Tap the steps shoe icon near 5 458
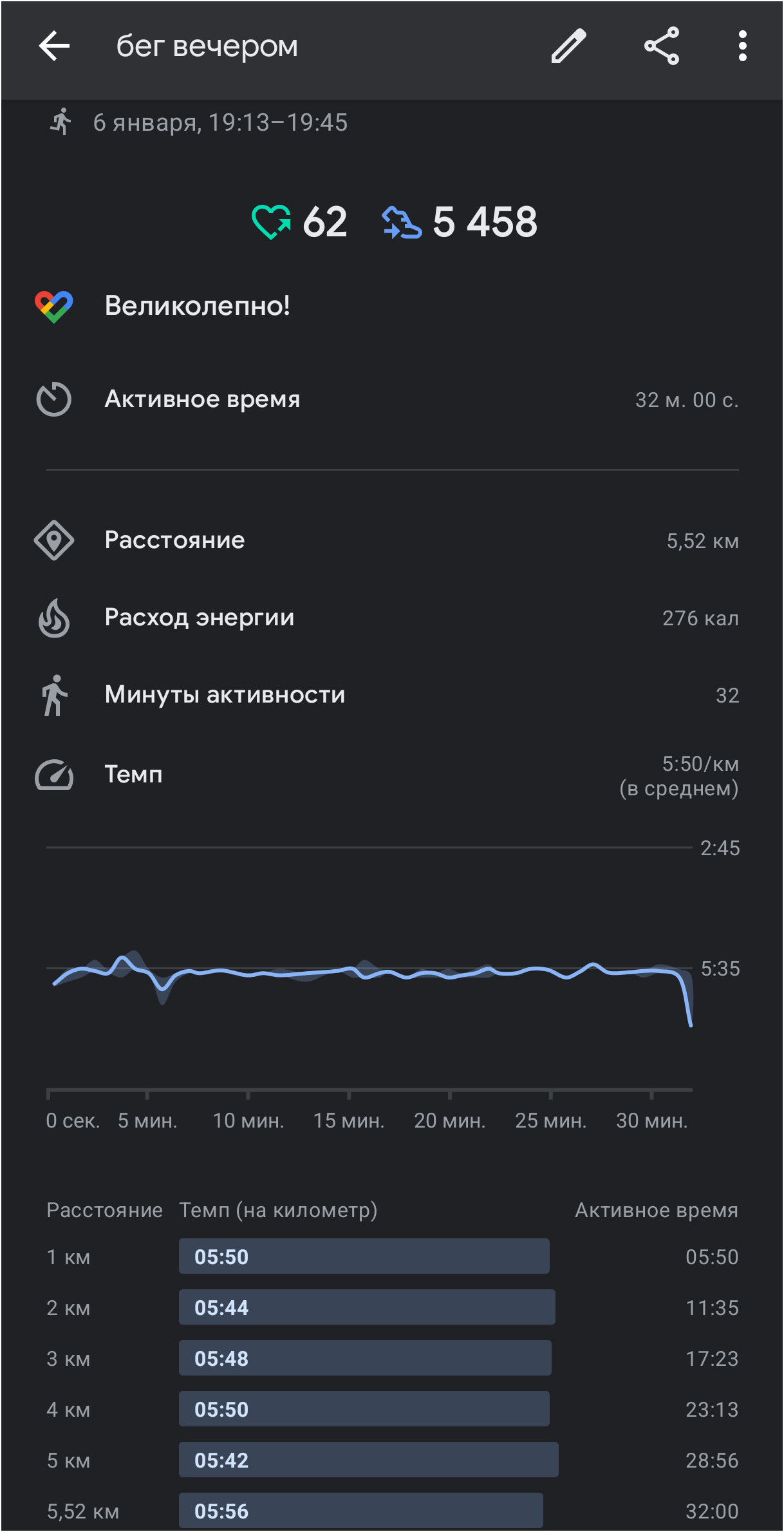This screenshot has height=1532, width=784. click(402, 222)
